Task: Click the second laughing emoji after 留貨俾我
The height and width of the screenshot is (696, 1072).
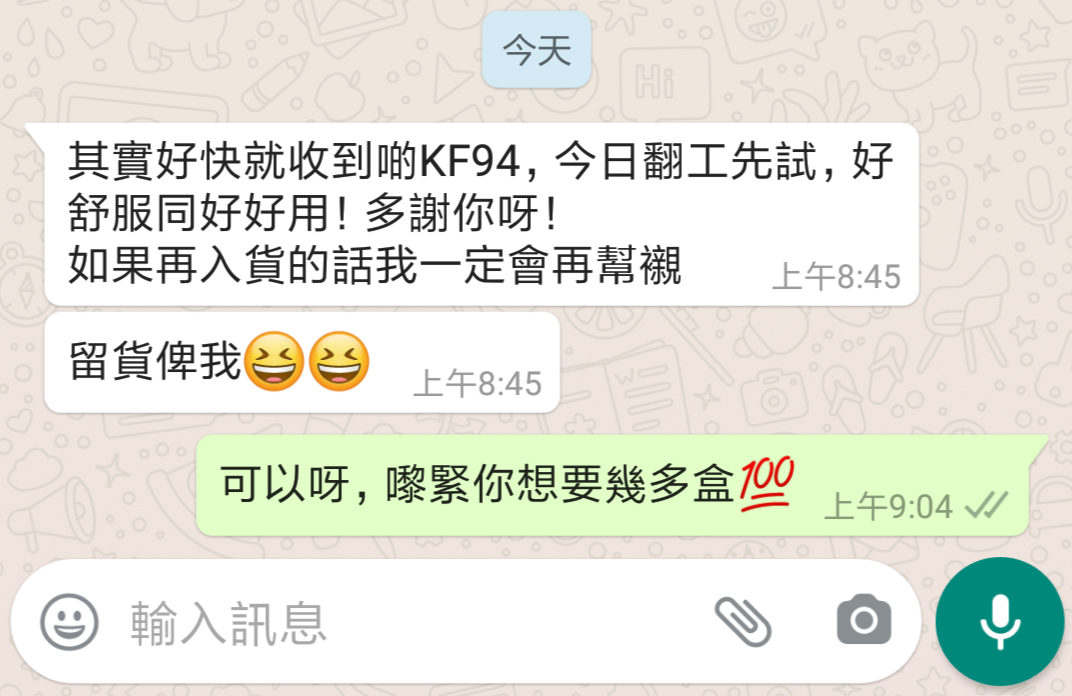Action: [339, 361]
